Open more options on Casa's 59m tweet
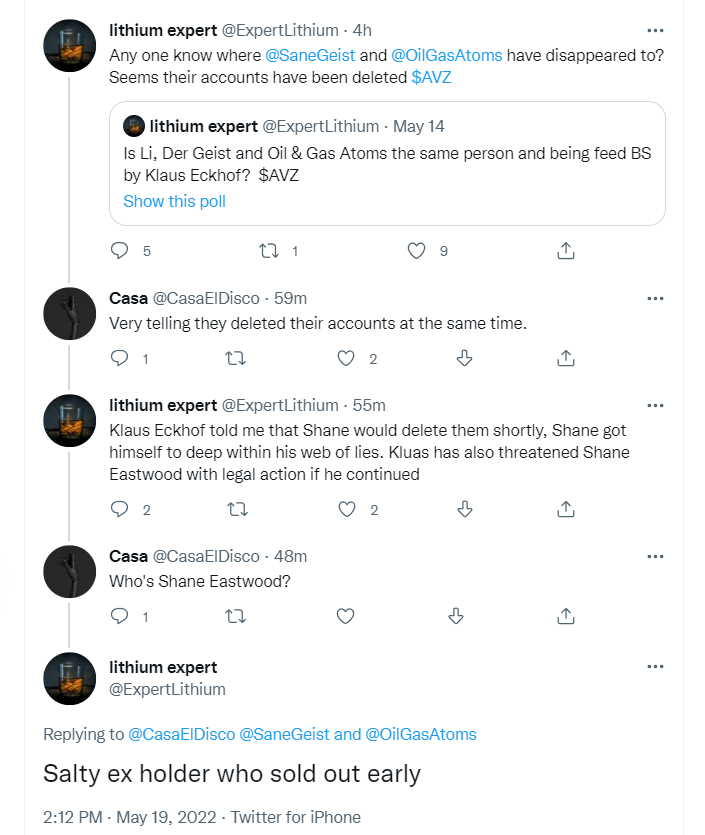Image resolution: width=705 pixels, height=835 pixels. [x=656, y=298]
